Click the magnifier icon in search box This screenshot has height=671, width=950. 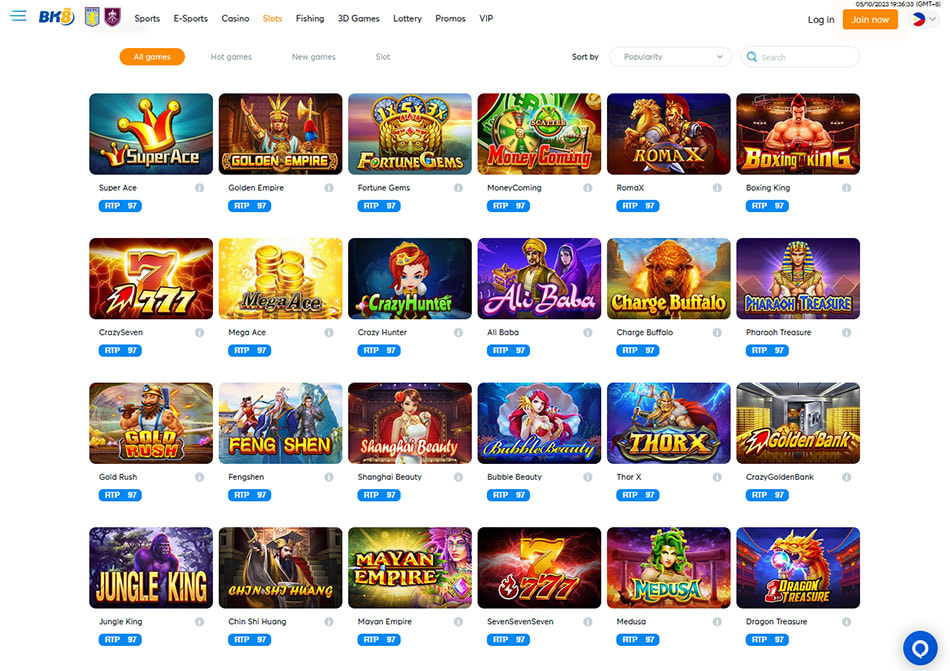click(x=752, y=56)
